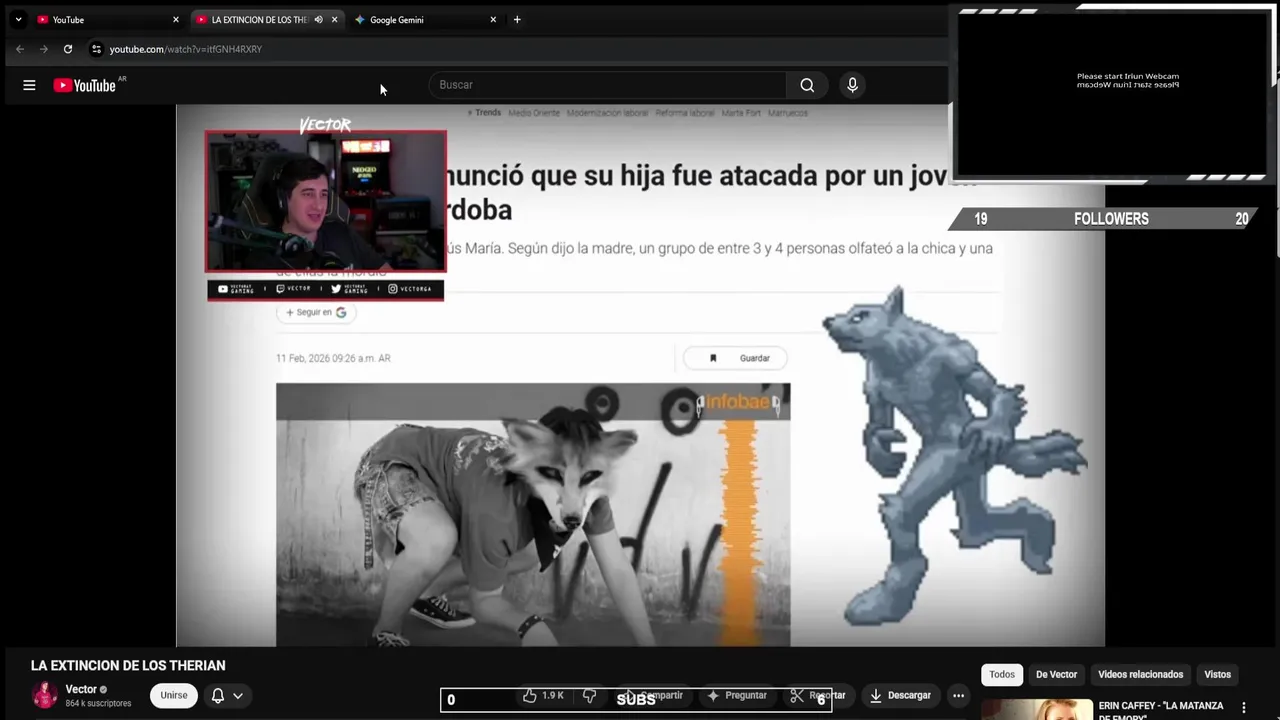This screenshot has width=1280, height=720.
Task: Click the Preguntar button
Action: (737, 695)
